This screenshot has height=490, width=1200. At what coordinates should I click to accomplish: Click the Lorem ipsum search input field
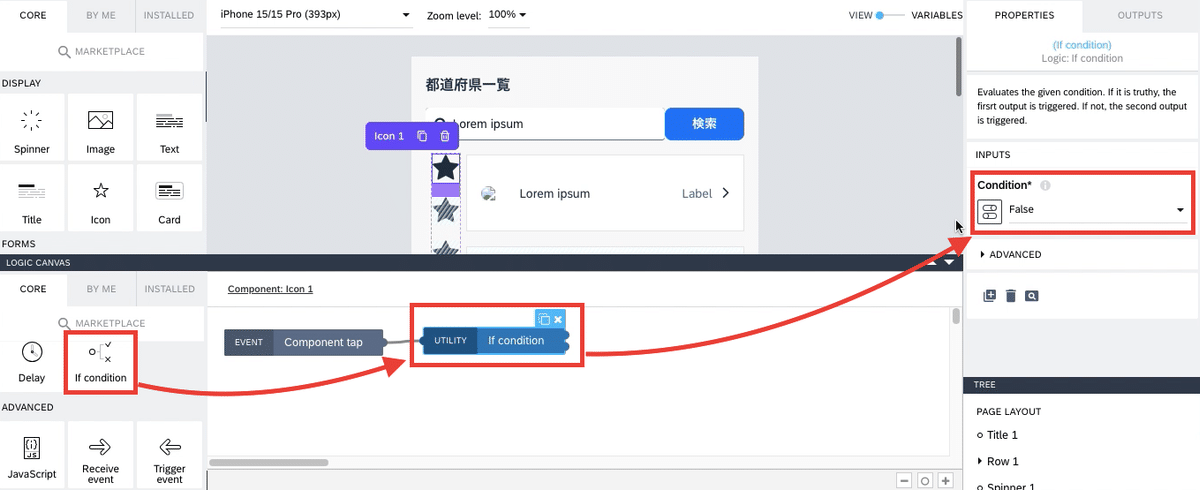546,124
